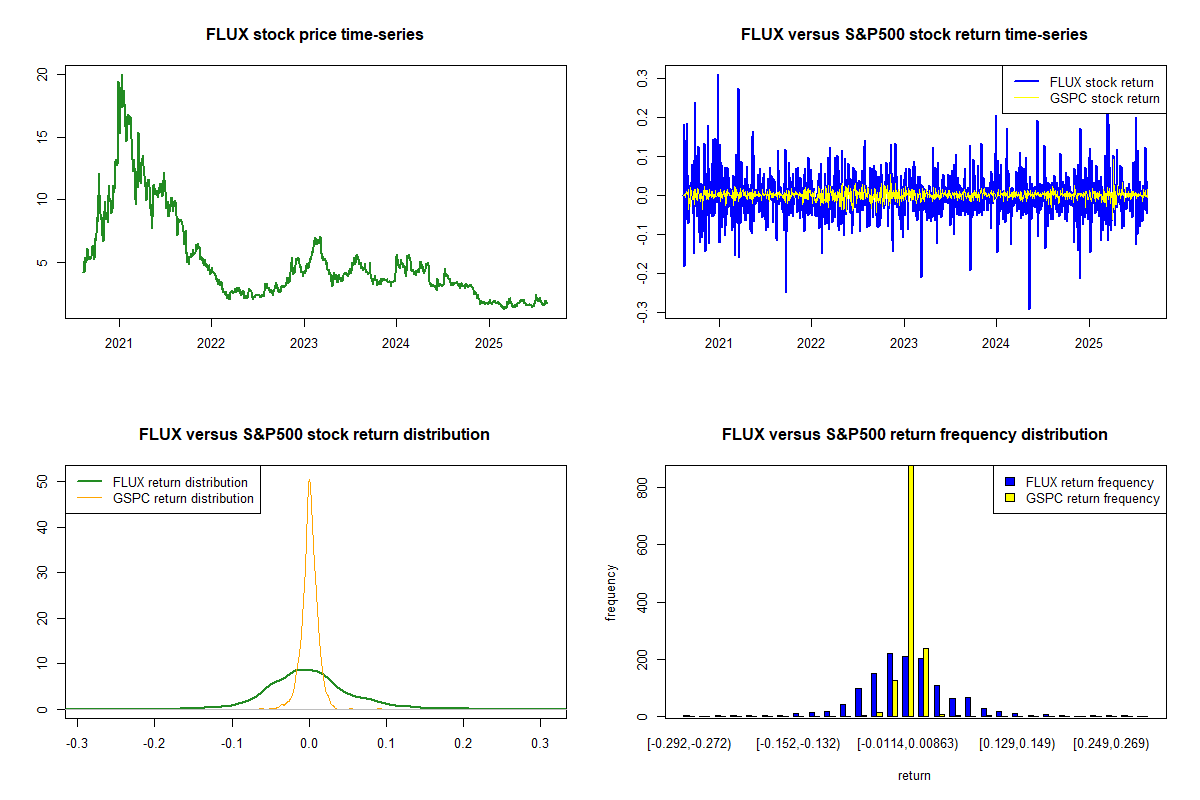This screenshot has width=1200, height=800.
Task: Click the 'return' x-axis label under histogram
Action: (914, 775)
